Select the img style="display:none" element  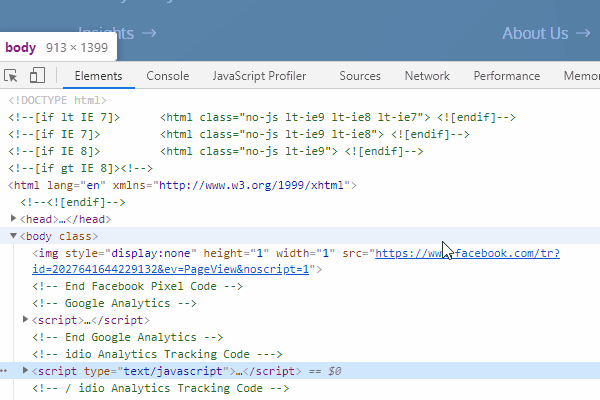[x=296, y=261]
